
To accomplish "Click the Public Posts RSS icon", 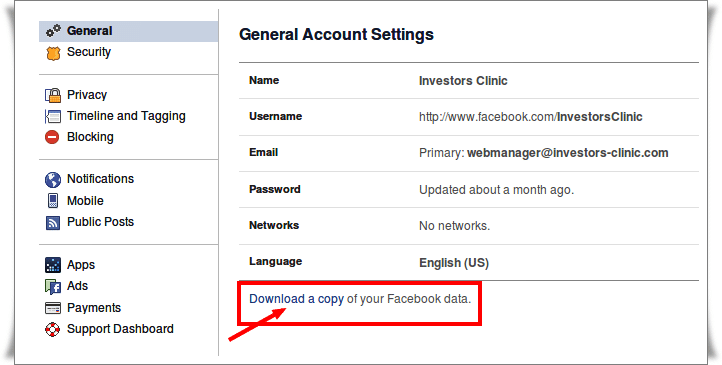I will tap(53, 223).
